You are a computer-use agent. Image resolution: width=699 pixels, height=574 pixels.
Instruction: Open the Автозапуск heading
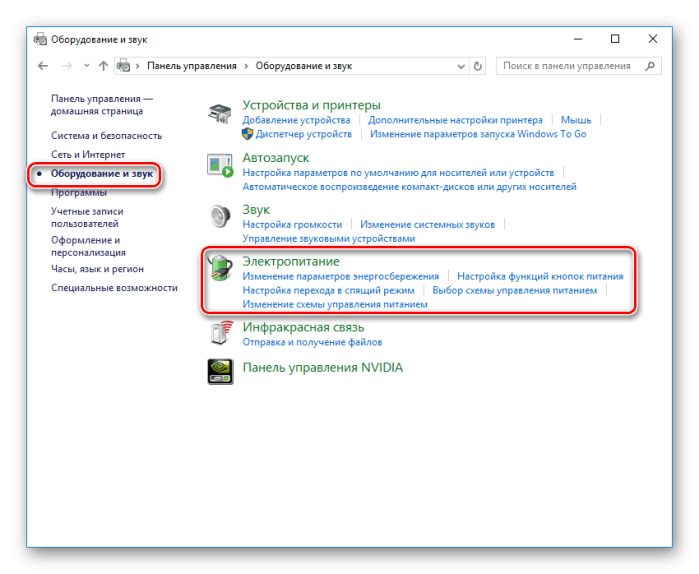coord(275,158)
